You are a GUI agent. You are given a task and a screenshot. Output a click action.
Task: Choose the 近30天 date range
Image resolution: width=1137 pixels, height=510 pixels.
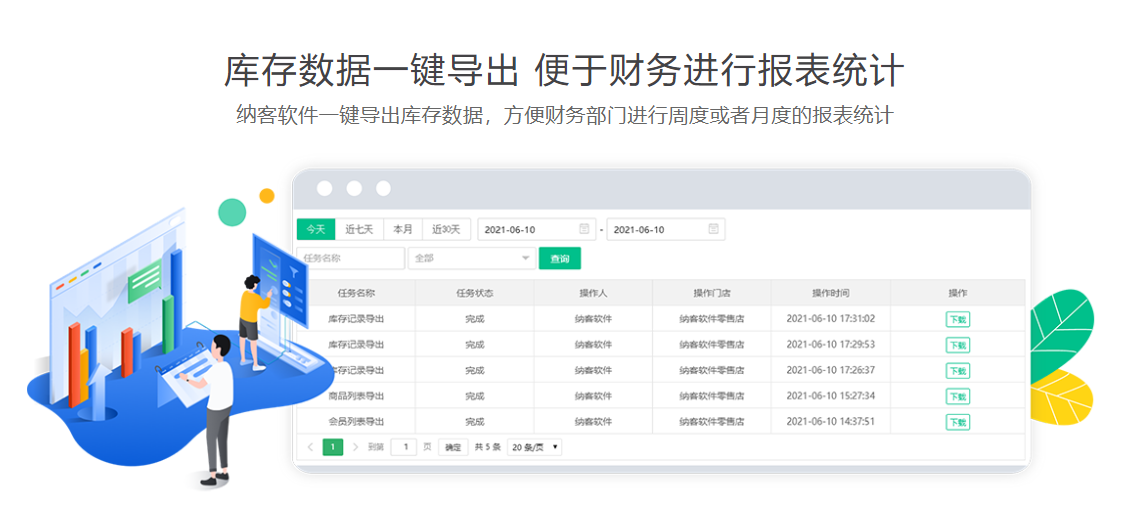pos(446,229)
